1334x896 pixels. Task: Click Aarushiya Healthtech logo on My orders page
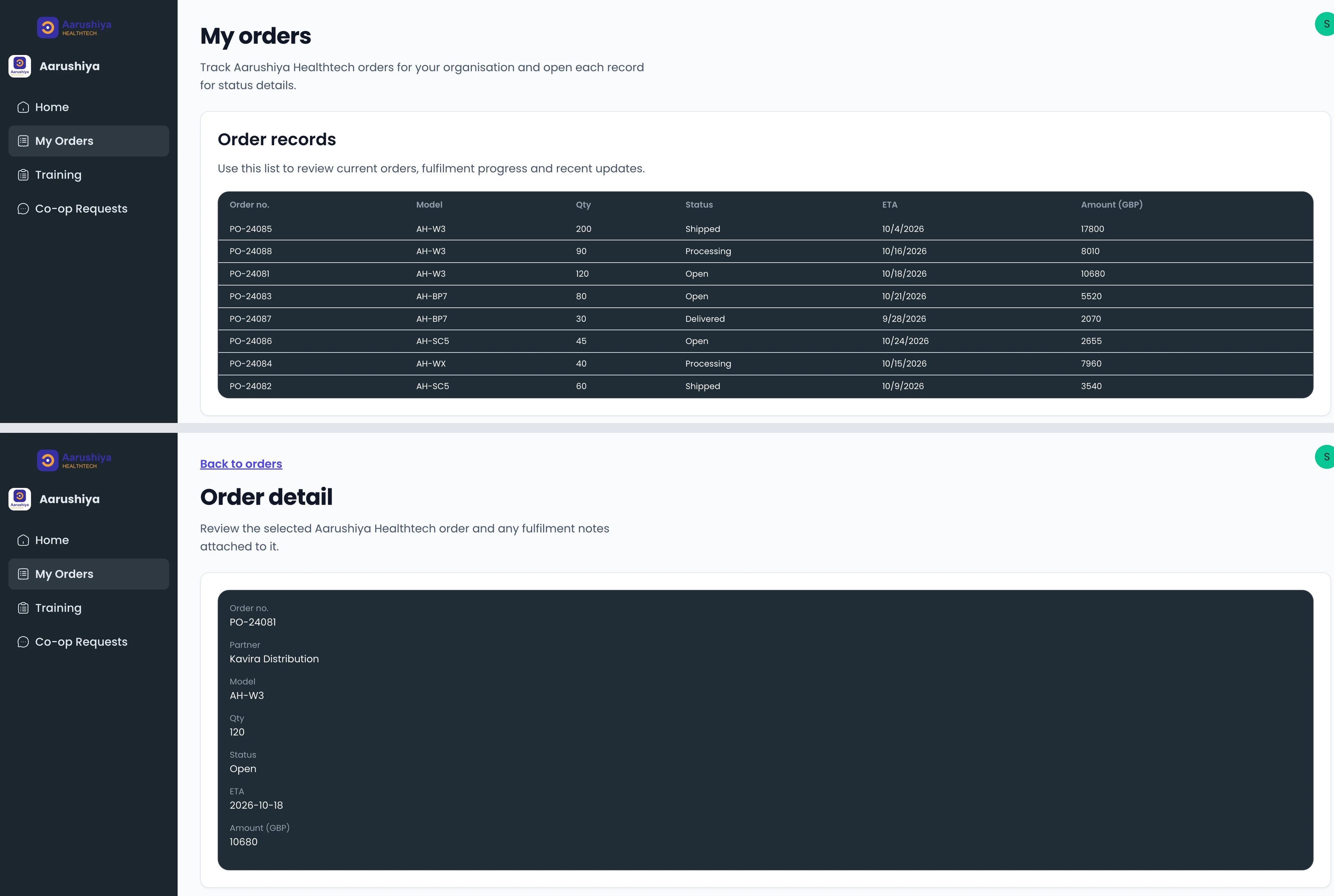tap(74, 27)
